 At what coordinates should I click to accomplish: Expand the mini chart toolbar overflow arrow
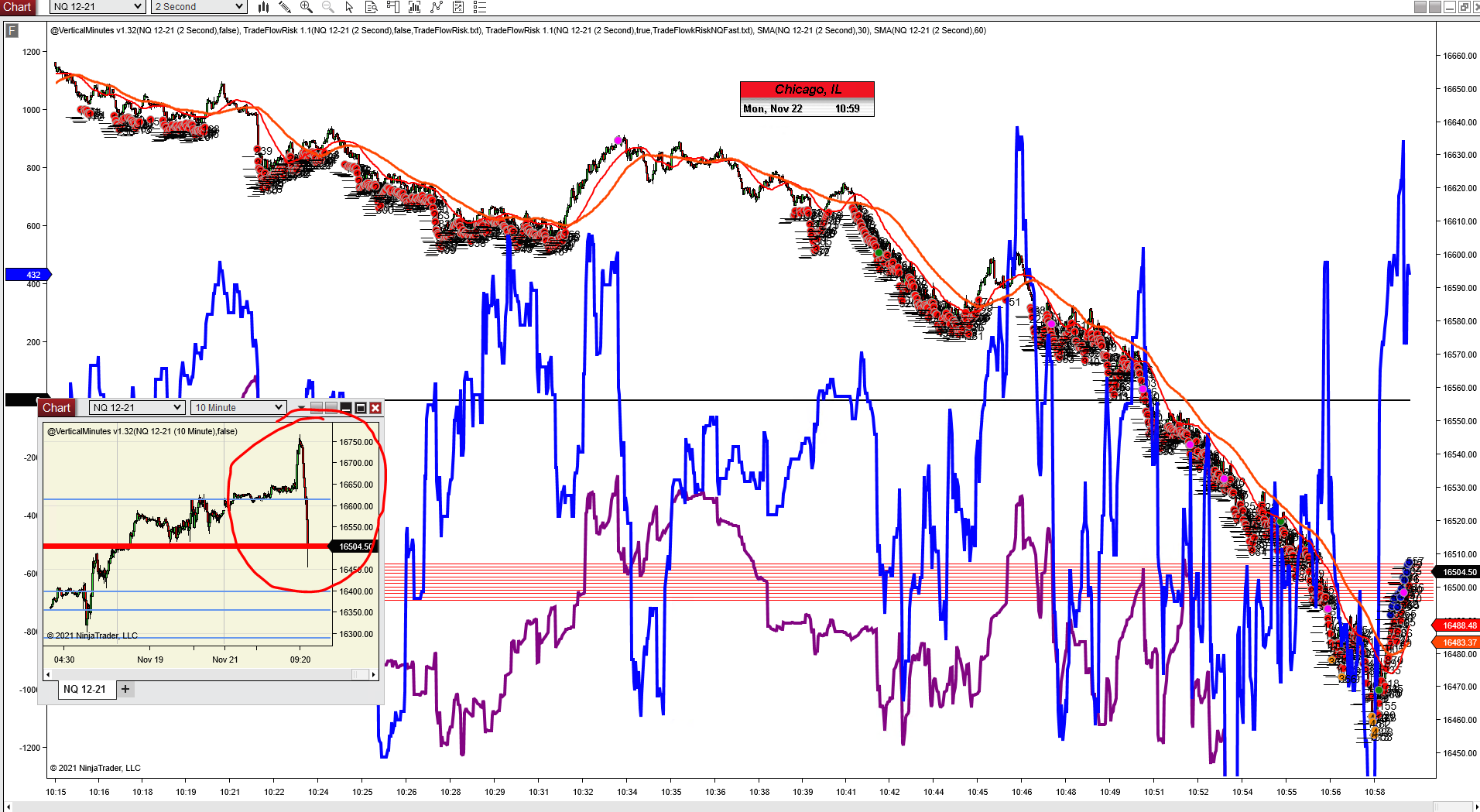(301, 408)
